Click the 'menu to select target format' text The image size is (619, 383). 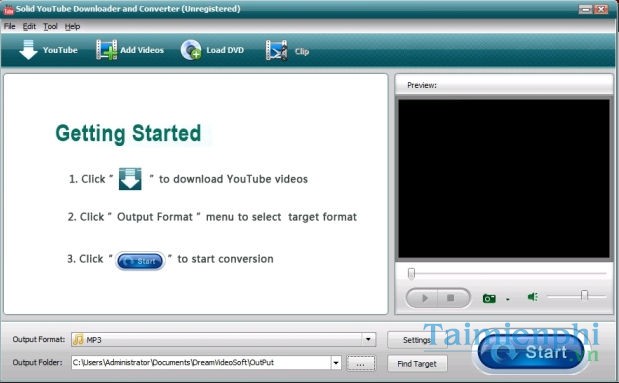281,217
